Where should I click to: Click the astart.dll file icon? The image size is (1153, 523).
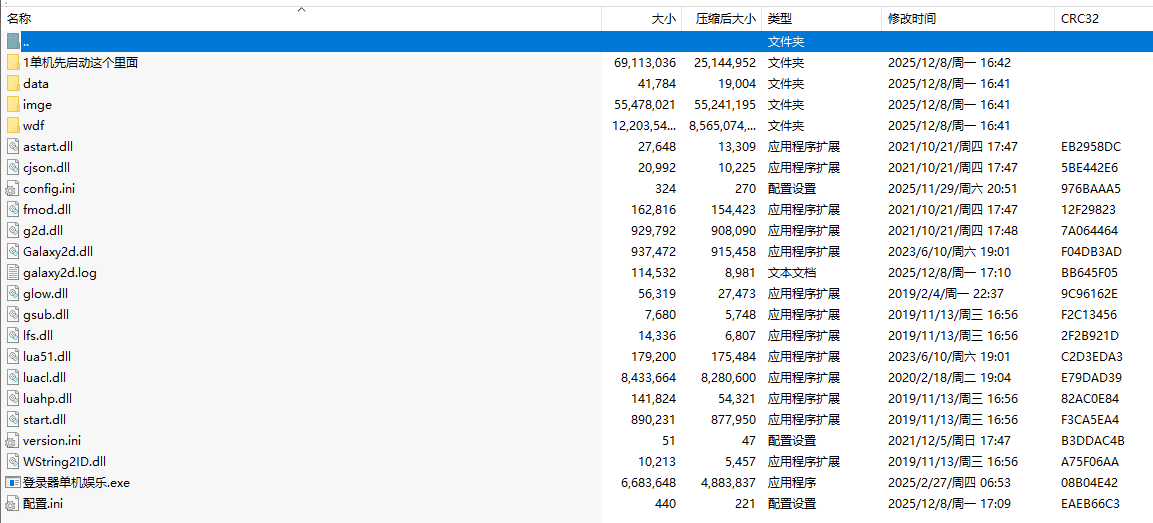click(13, 146)
